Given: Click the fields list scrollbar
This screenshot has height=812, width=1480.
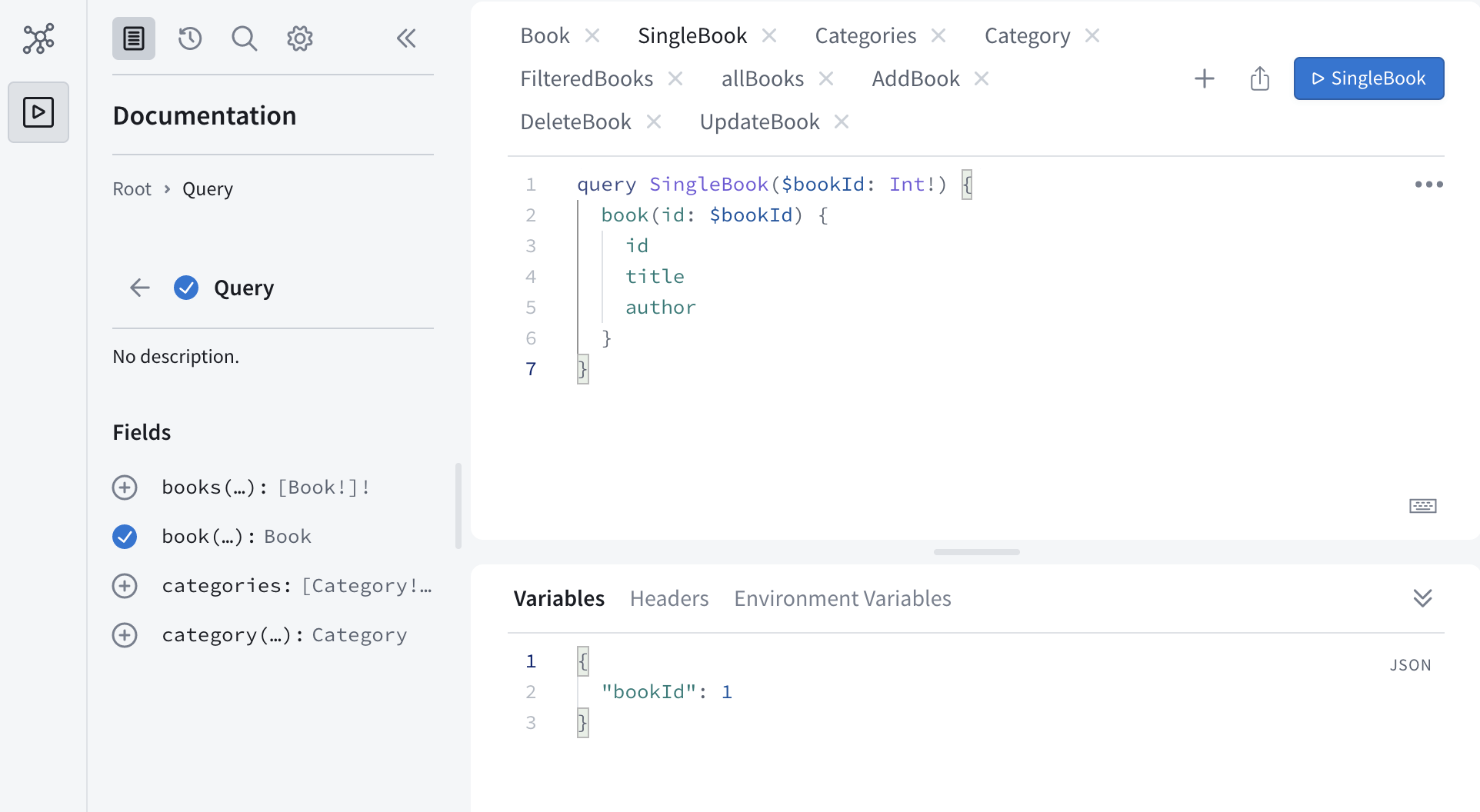Looking at the screenshot, I should click(458, 506).
